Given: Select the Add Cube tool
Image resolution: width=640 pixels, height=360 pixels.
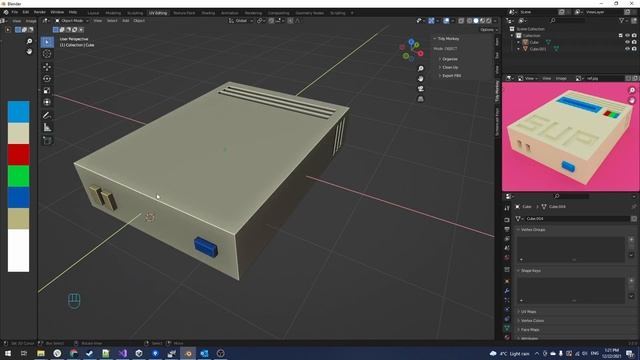Looking at the screenshot, I should pyautogui.click(x=47, y=141).
